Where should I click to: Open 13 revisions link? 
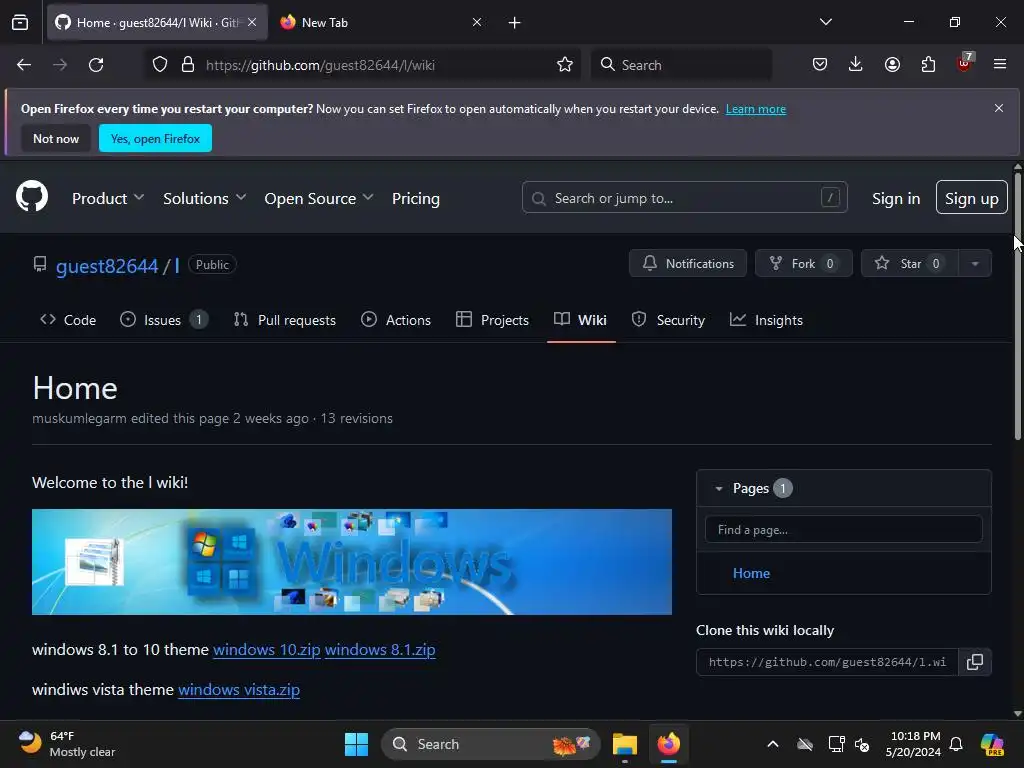[x=357, y=419]
